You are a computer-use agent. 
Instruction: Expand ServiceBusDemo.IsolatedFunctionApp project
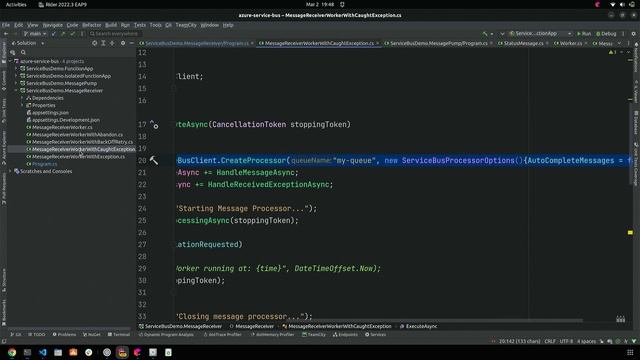[16, 76]
